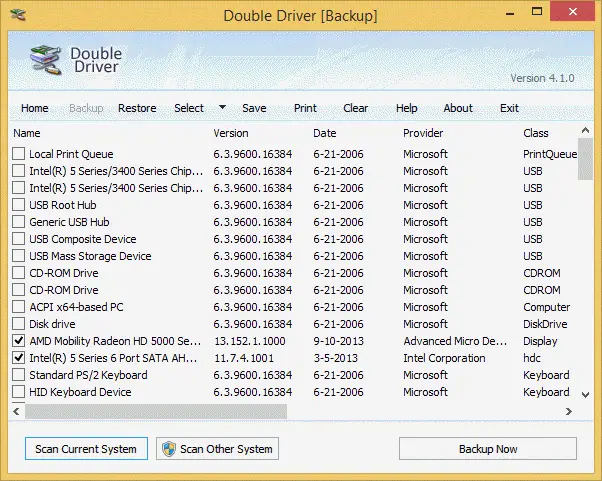This screenshot has width=602, height=481.
Task: Uncheck Intel 5 Series SATA AHCI driver
Action: [18, 358]
